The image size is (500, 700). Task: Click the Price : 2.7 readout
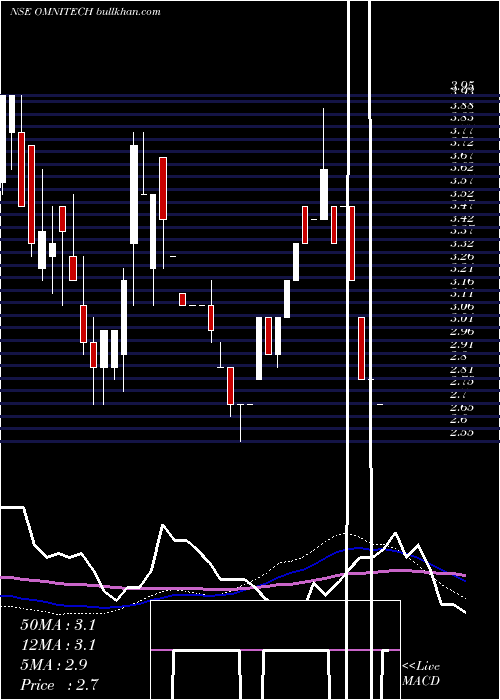tap(59, 685)
